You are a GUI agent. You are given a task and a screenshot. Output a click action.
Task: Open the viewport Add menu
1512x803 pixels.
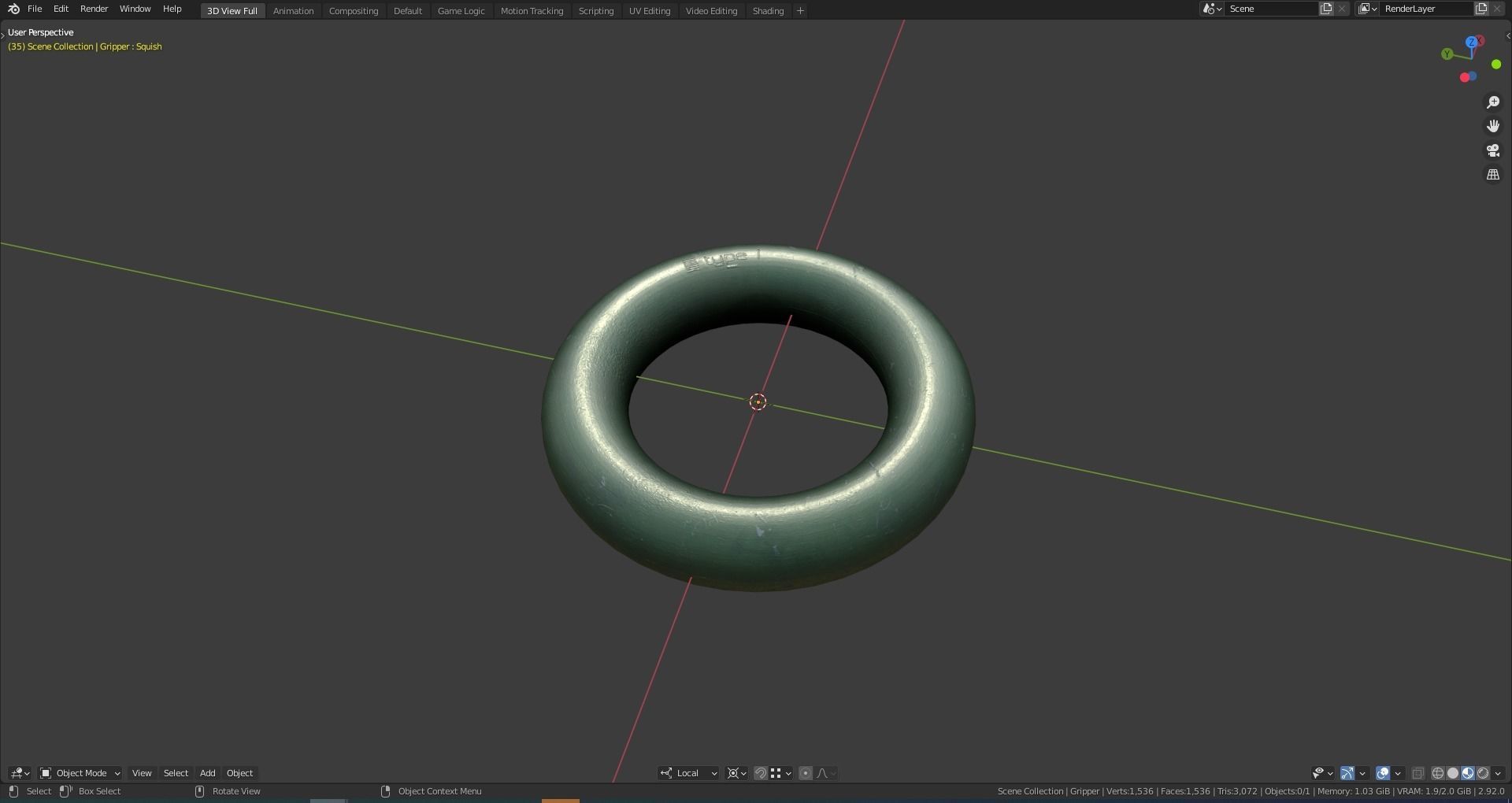208,773
